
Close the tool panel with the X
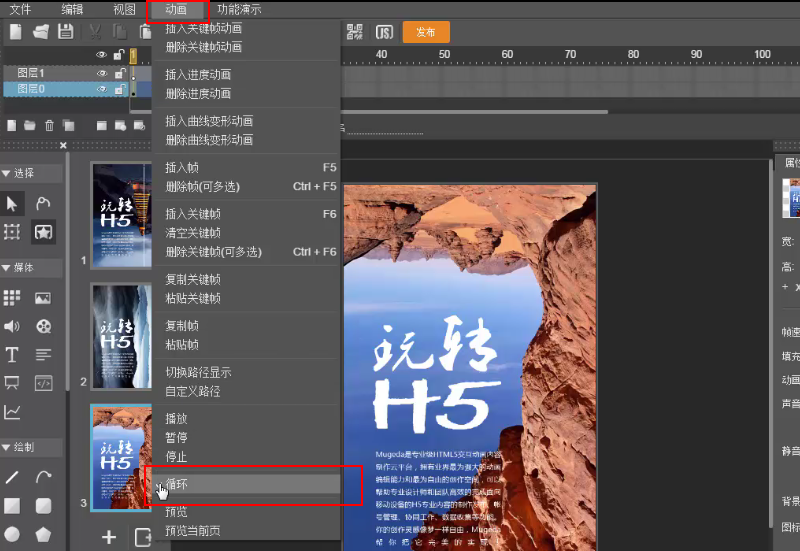63,145
